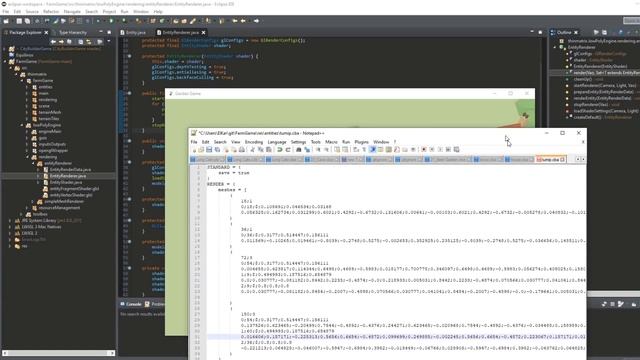
Task: Select LWJGL 3 Mac Natives library
Action: [41, 227]
